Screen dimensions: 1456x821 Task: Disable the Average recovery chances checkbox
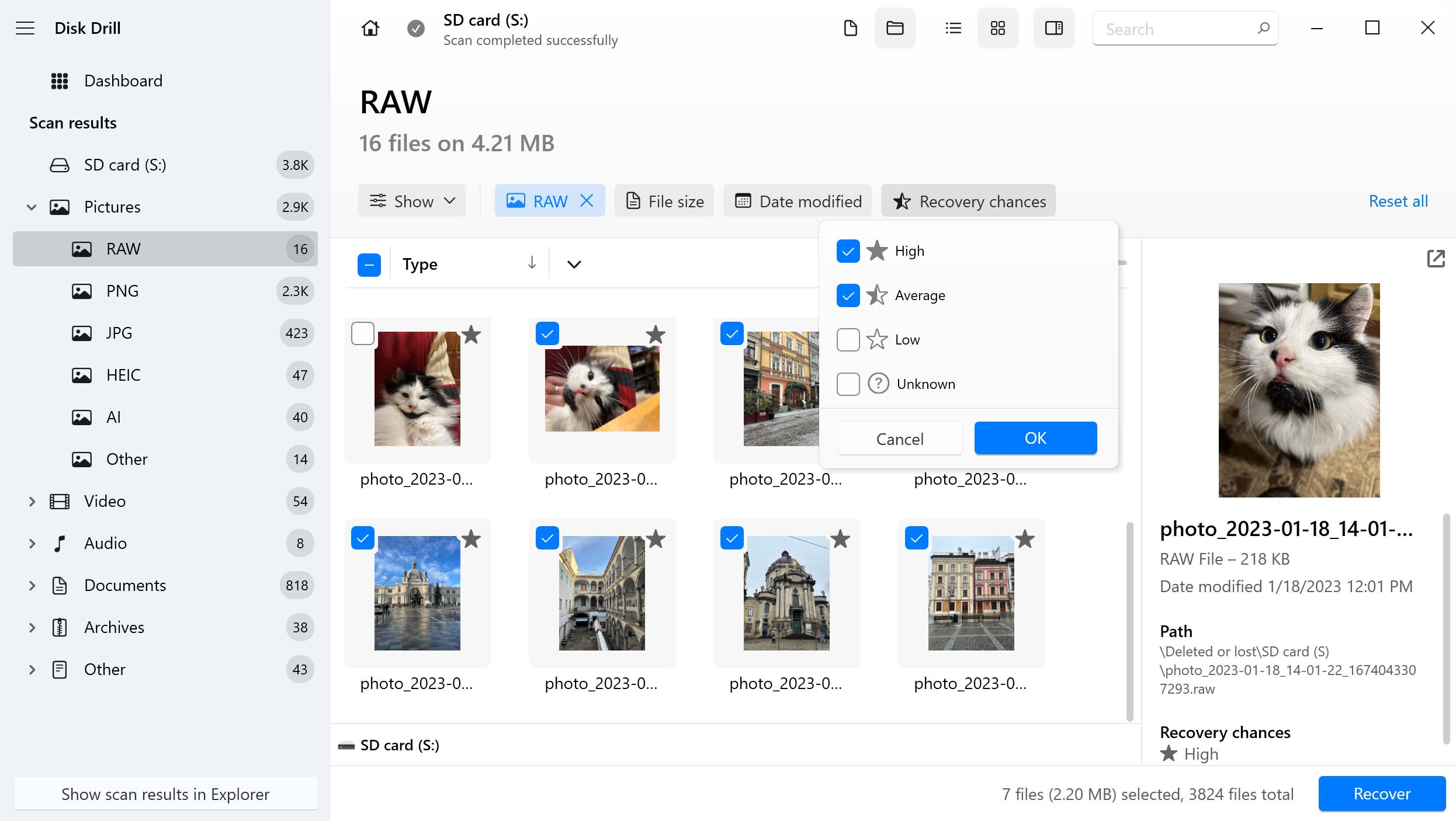pyautogui.click(x=848, y=295)
